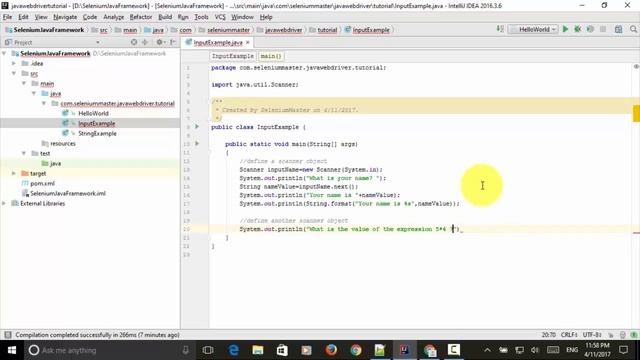Open Task View on taskbar
The image size is (640, 360).
(208, 350)
